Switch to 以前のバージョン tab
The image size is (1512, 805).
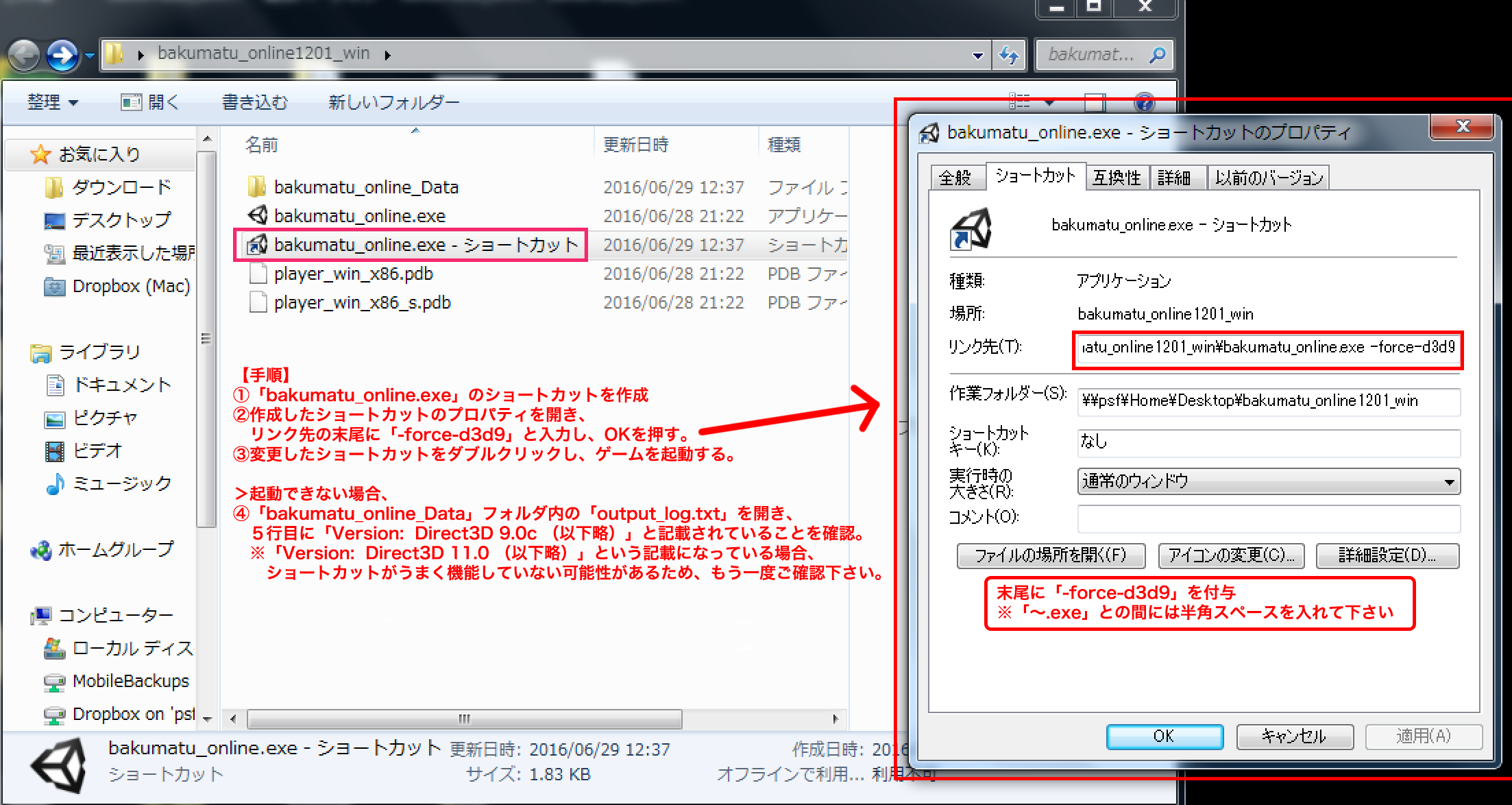pos(1269,178)
